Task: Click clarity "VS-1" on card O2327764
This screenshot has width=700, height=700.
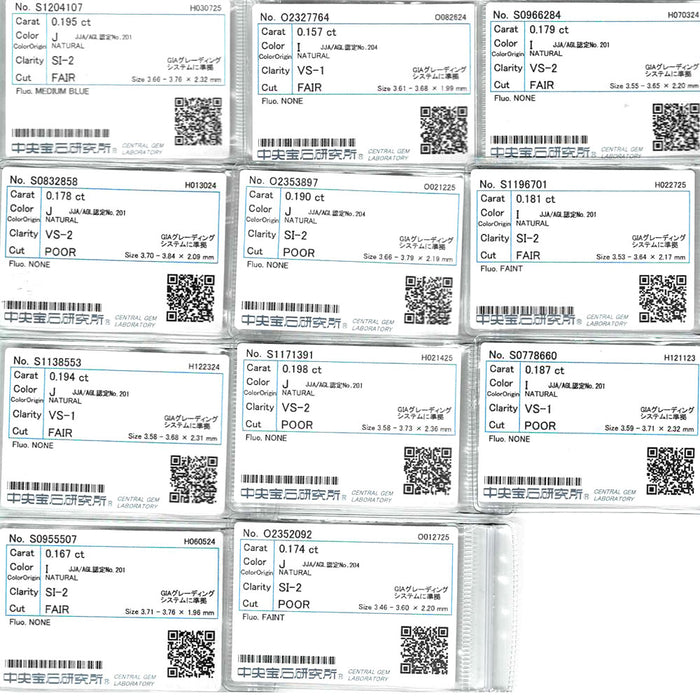Action: coord(311,71)
